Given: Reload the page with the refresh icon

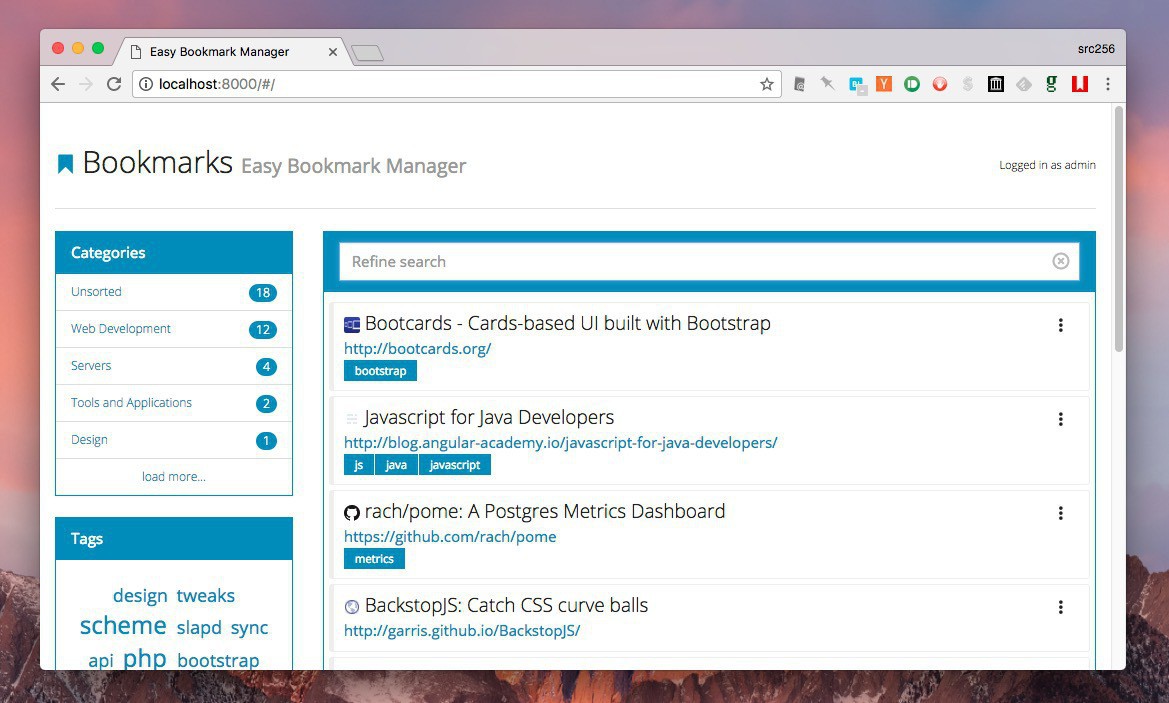Looking at the screenshot, I should coord(114,84).
